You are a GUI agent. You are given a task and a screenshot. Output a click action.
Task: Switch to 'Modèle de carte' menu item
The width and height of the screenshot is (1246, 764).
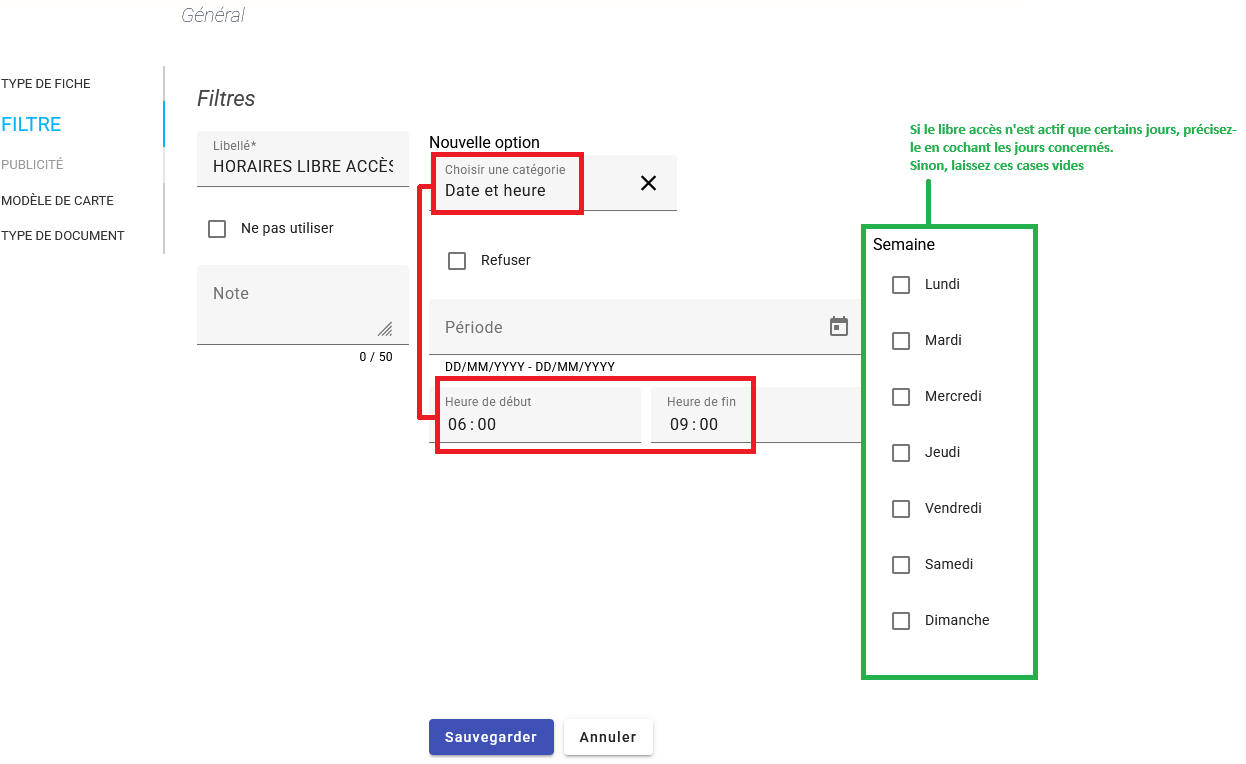point(58,201)
